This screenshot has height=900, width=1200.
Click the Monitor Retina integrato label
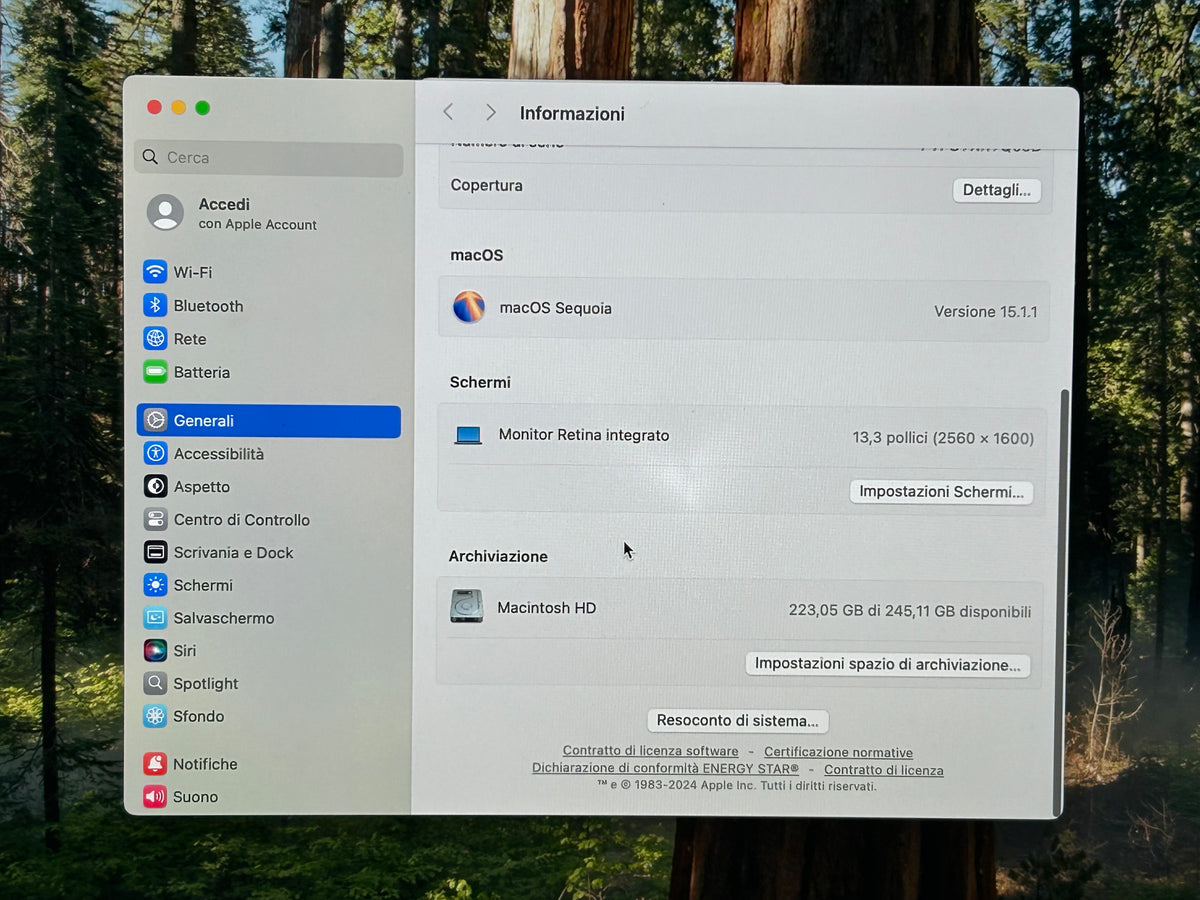[584, 435]
